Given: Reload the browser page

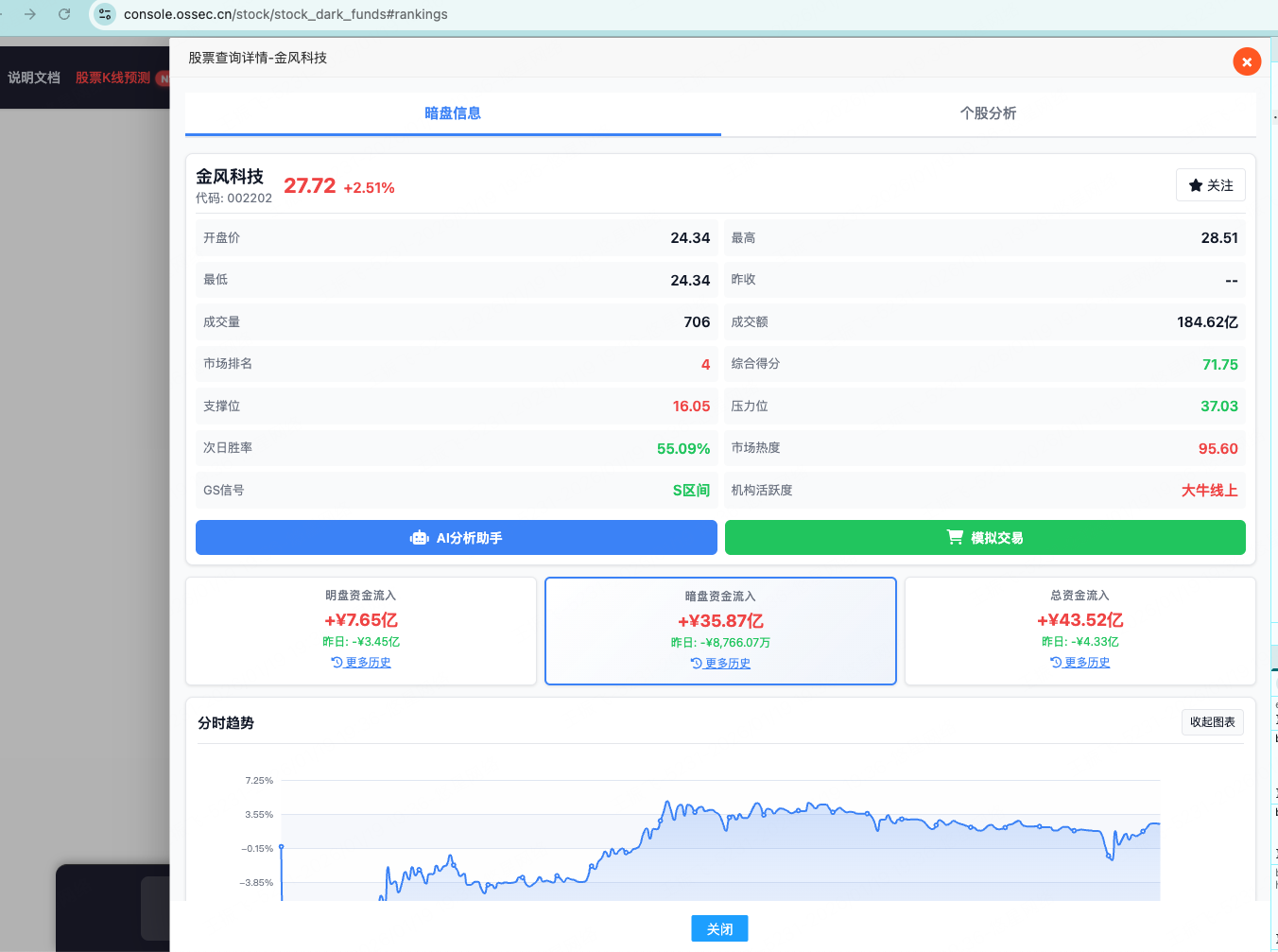Looking at the screenshot, I should click(x=64, y=14).
